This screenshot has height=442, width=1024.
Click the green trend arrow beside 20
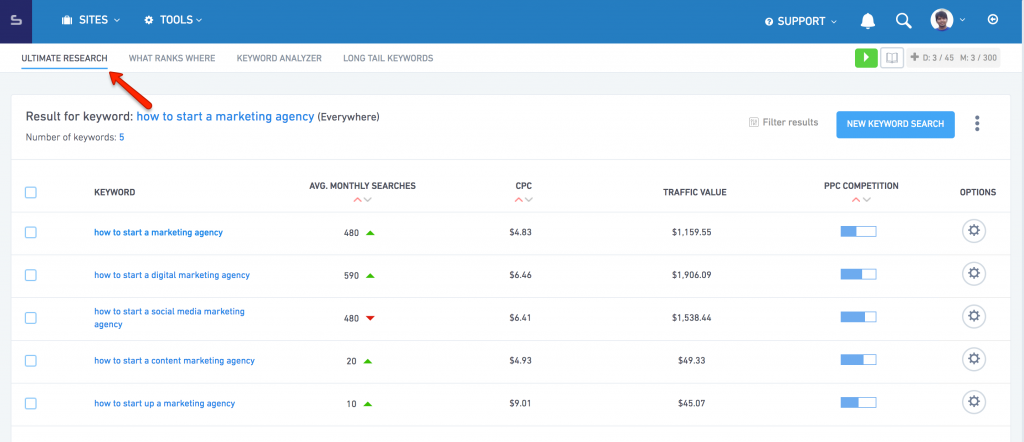point(368,361)
